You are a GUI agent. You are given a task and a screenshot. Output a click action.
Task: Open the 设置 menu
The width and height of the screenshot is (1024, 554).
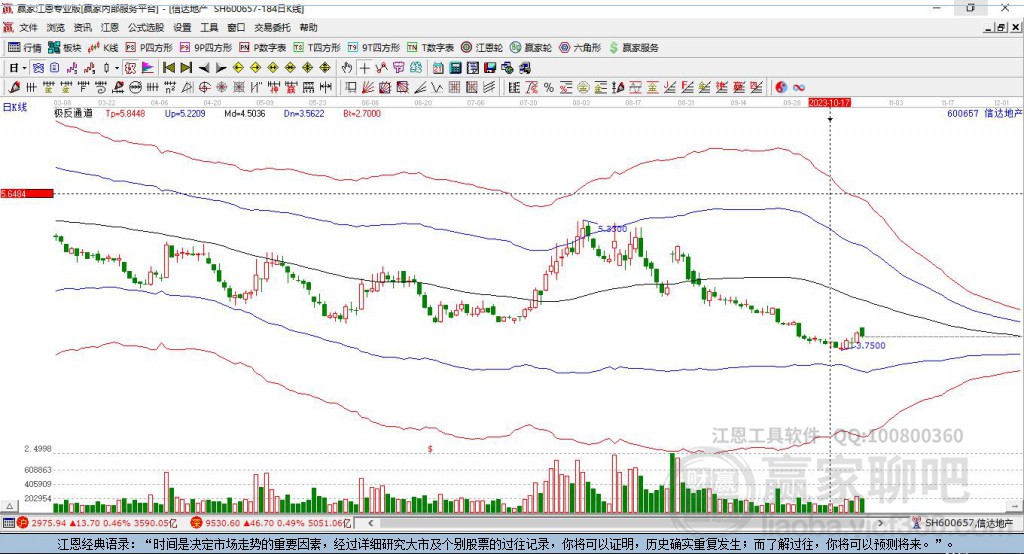[182, 27]
